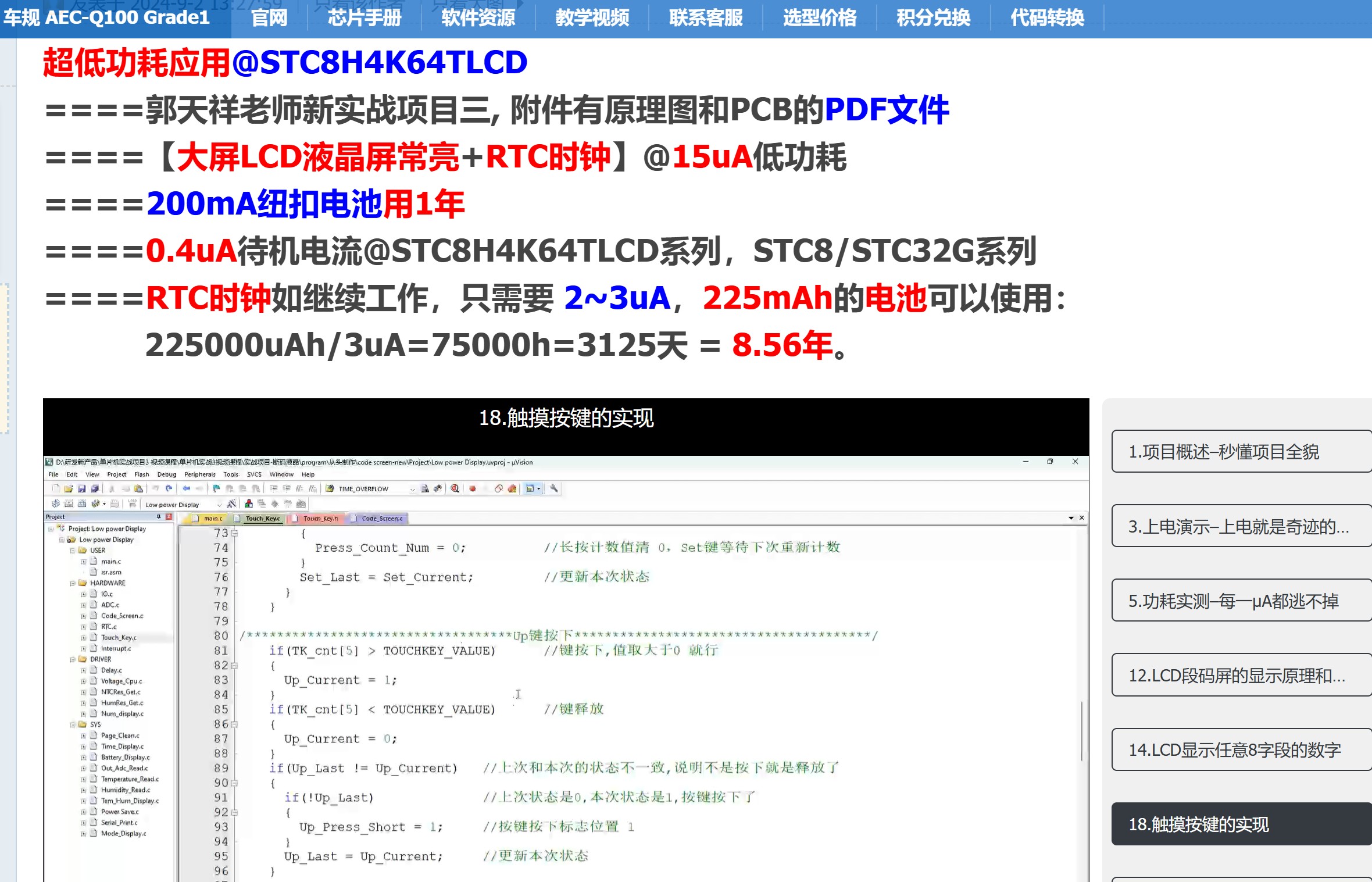The height and width of the screenshot is (882, 1372).
Task: Select Power Save.c in the project tree
Action: (120, 812)
